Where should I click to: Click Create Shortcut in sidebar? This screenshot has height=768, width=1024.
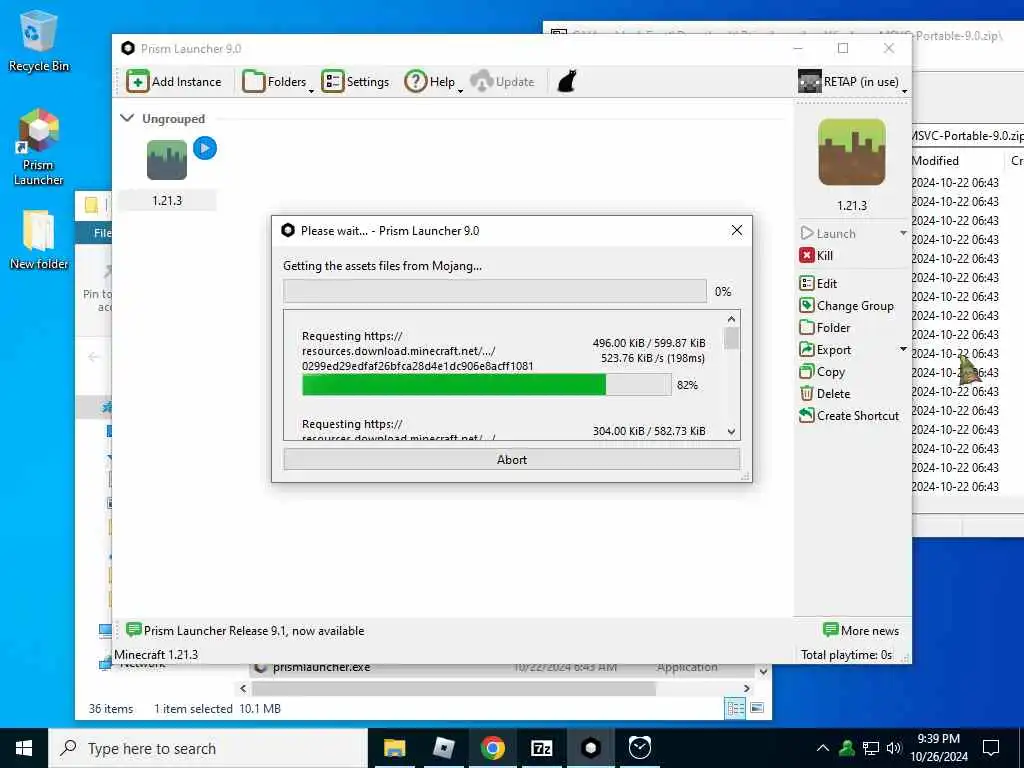click(x=849, y=415)
